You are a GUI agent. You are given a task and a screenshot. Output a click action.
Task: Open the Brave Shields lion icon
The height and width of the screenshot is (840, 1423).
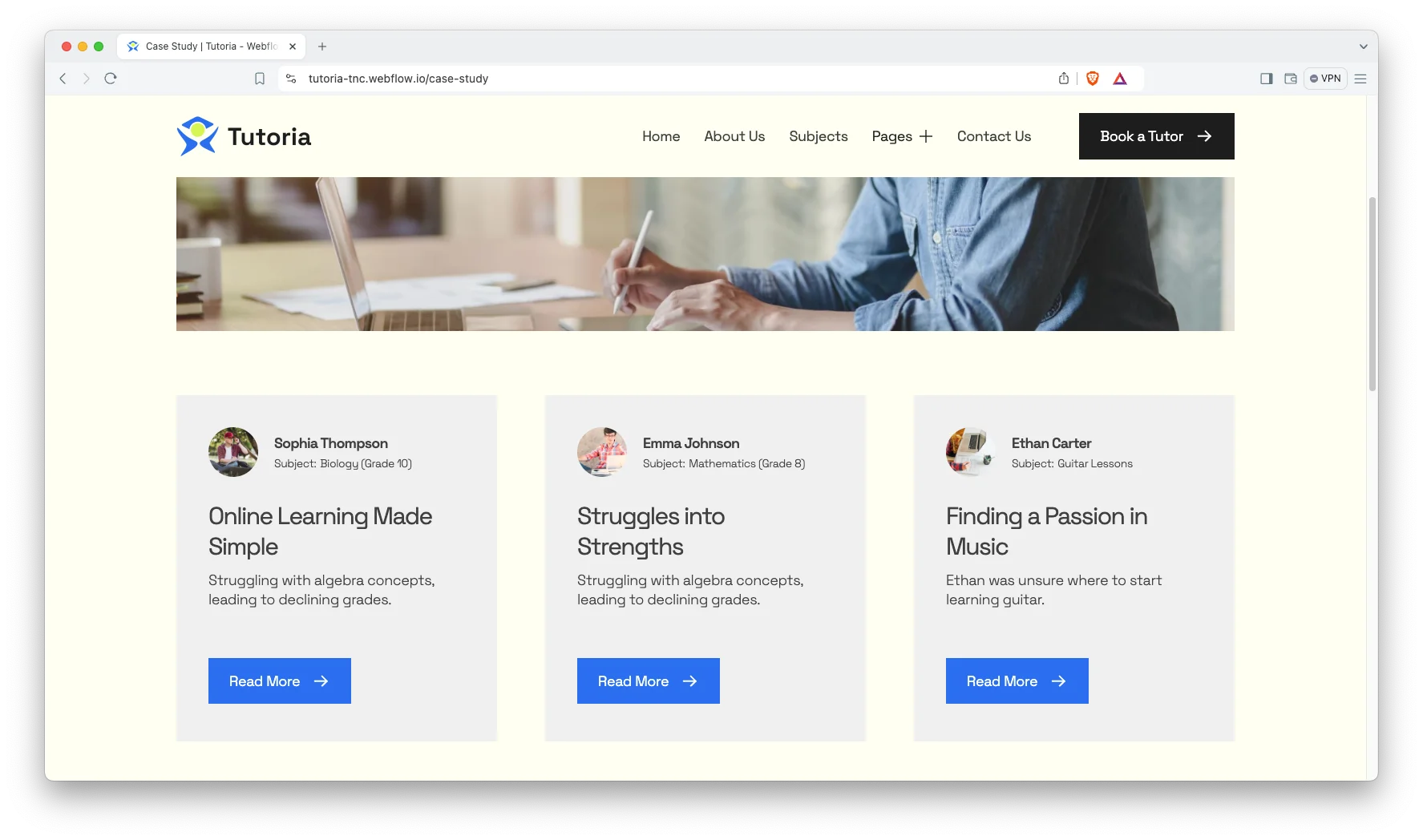tap(1092, 79)
